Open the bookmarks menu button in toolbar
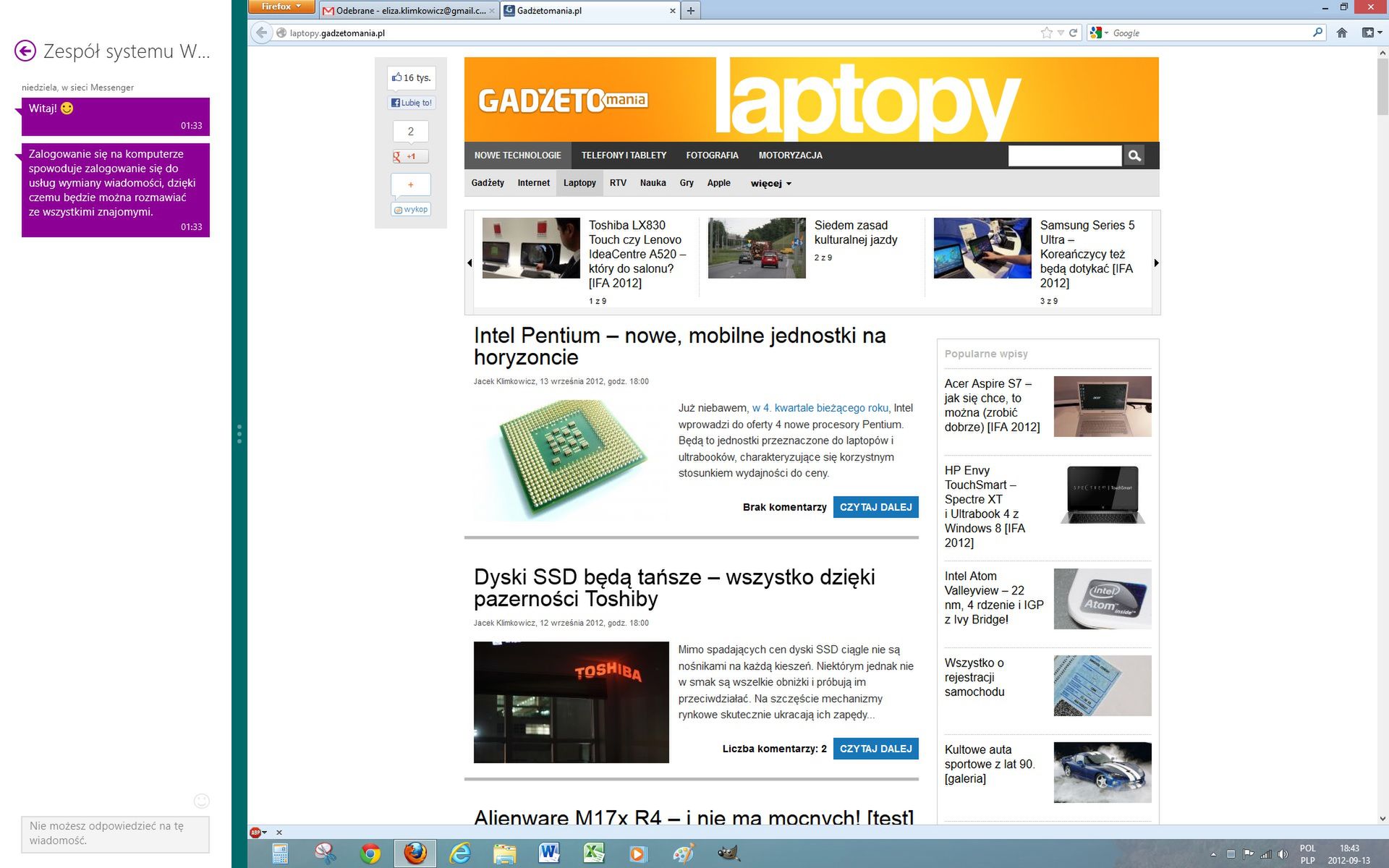Image resolution: width=1389 pixels, height=868 pixels. point(1372,33)
